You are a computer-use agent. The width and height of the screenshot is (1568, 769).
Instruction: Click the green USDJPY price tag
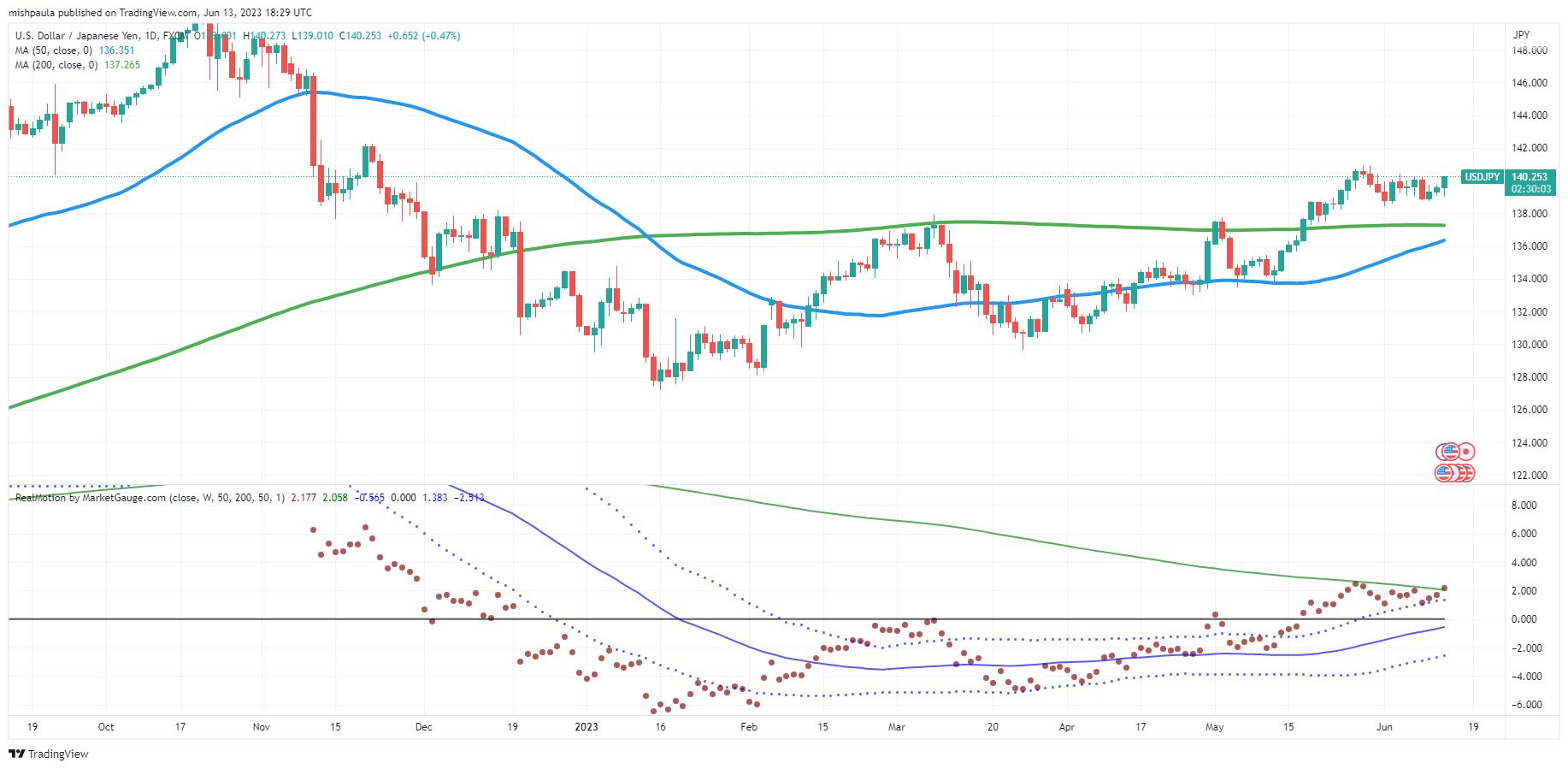1482,177
